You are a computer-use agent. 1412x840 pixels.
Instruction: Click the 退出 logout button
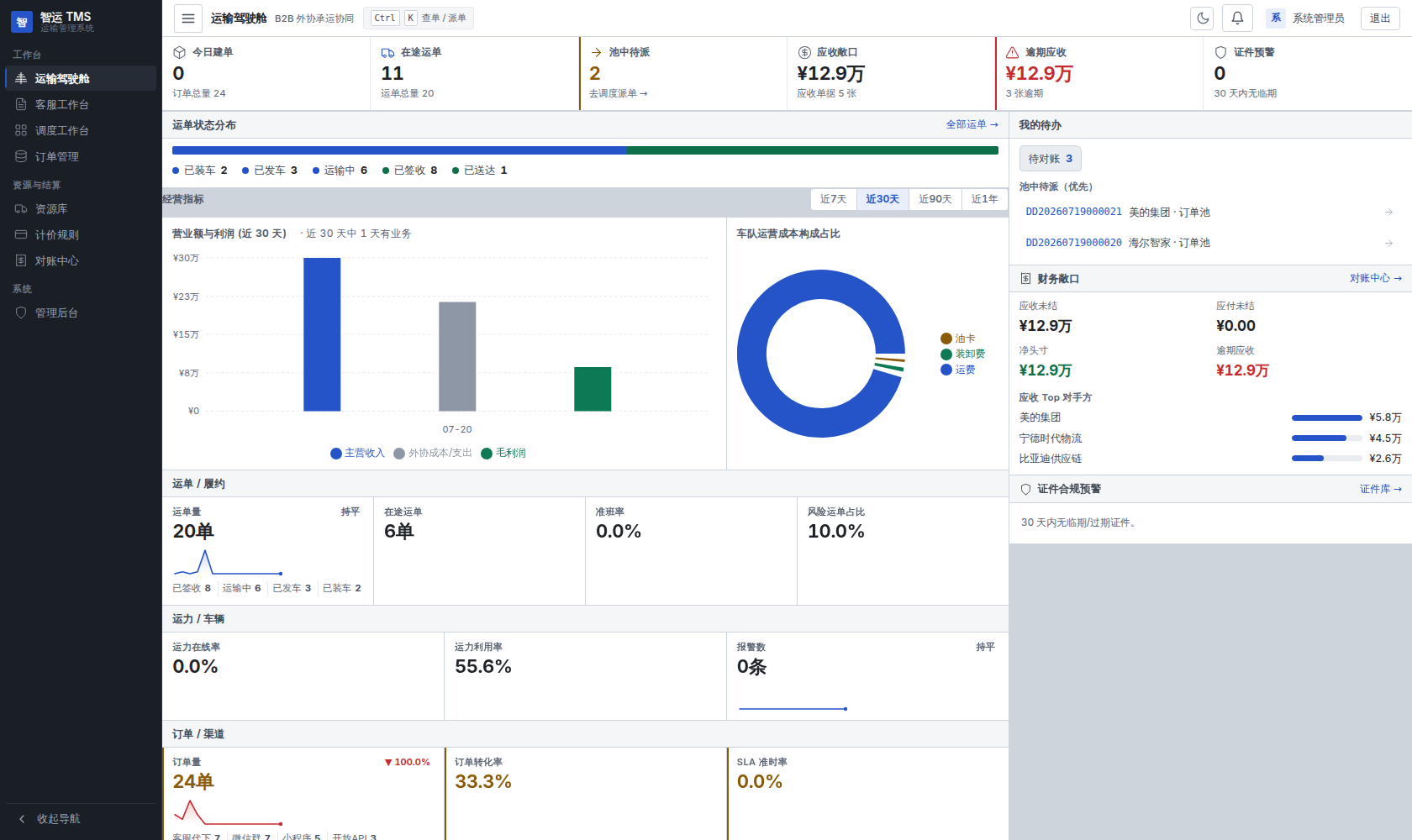(1380, 18)
